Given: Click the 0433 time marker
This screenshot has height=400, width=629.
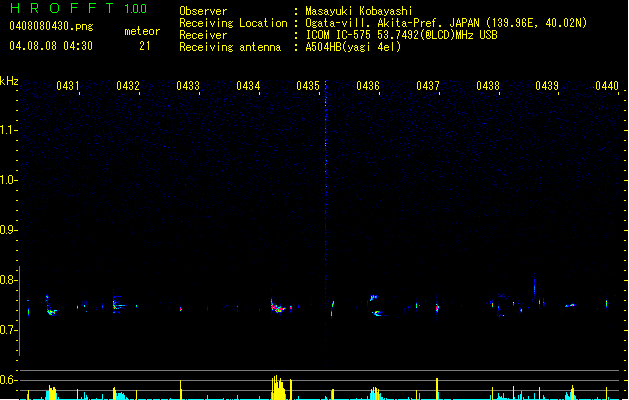Looking at the screenshot, I should pyautogui.click(x=188, y=86).
